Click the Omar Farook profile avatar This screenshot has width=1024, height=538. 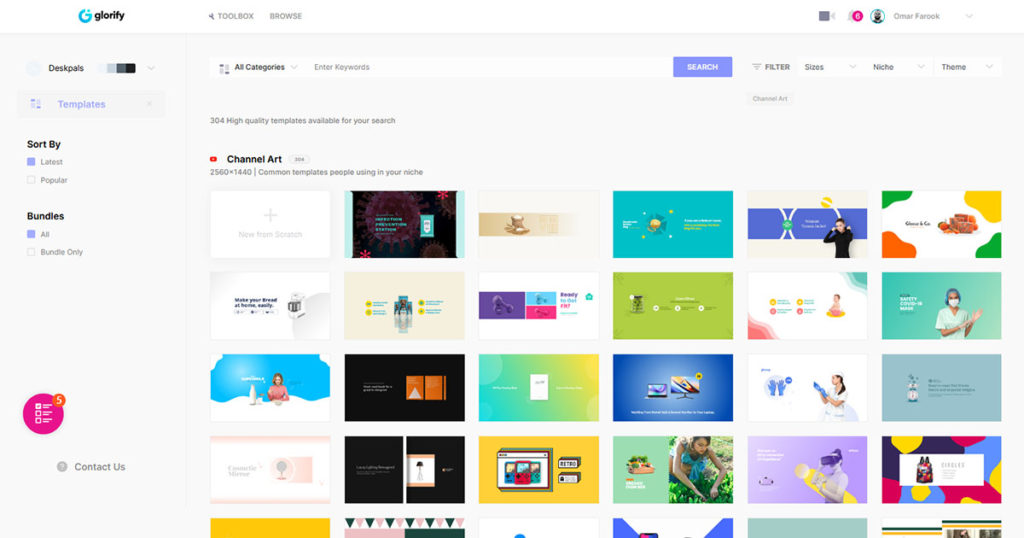877,16
